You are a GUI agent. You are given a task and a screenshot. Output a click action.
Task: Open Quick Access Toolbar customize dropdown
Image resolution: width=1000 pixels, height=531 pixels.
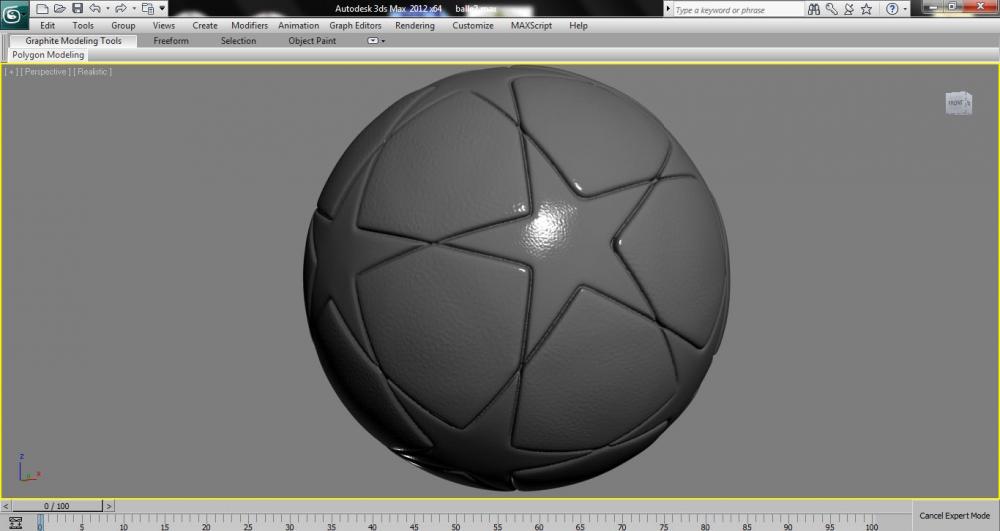(x=162, y=9)
